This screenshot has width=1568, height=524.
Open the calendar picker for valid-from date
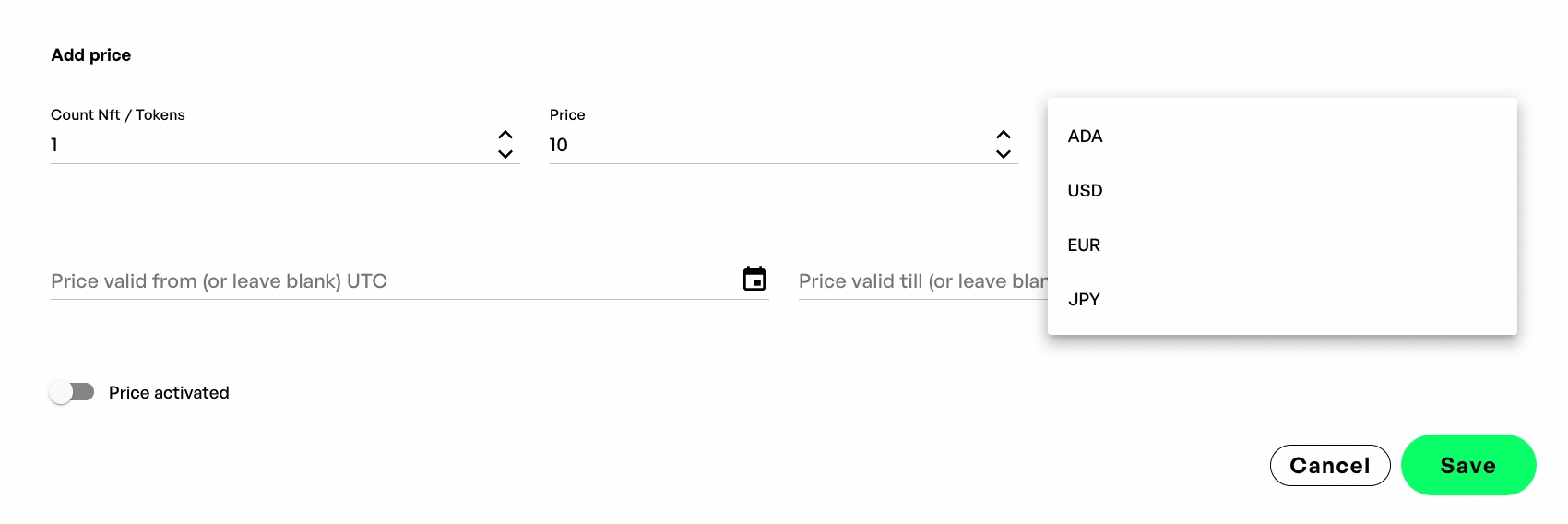(x=754, y=279)
